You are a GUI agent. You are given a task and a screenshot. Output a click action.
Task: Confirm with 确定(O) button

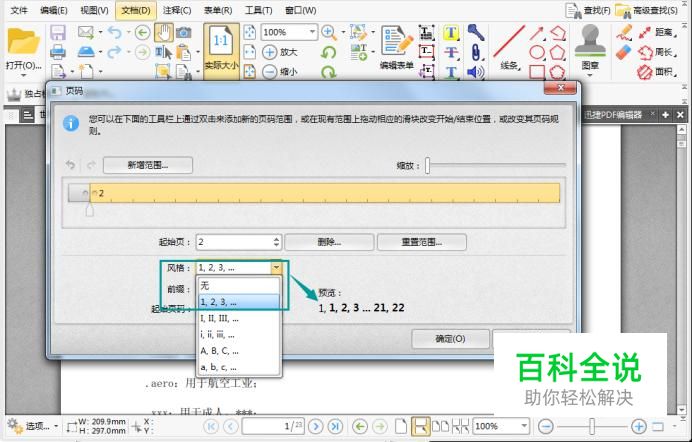point(450,338)
